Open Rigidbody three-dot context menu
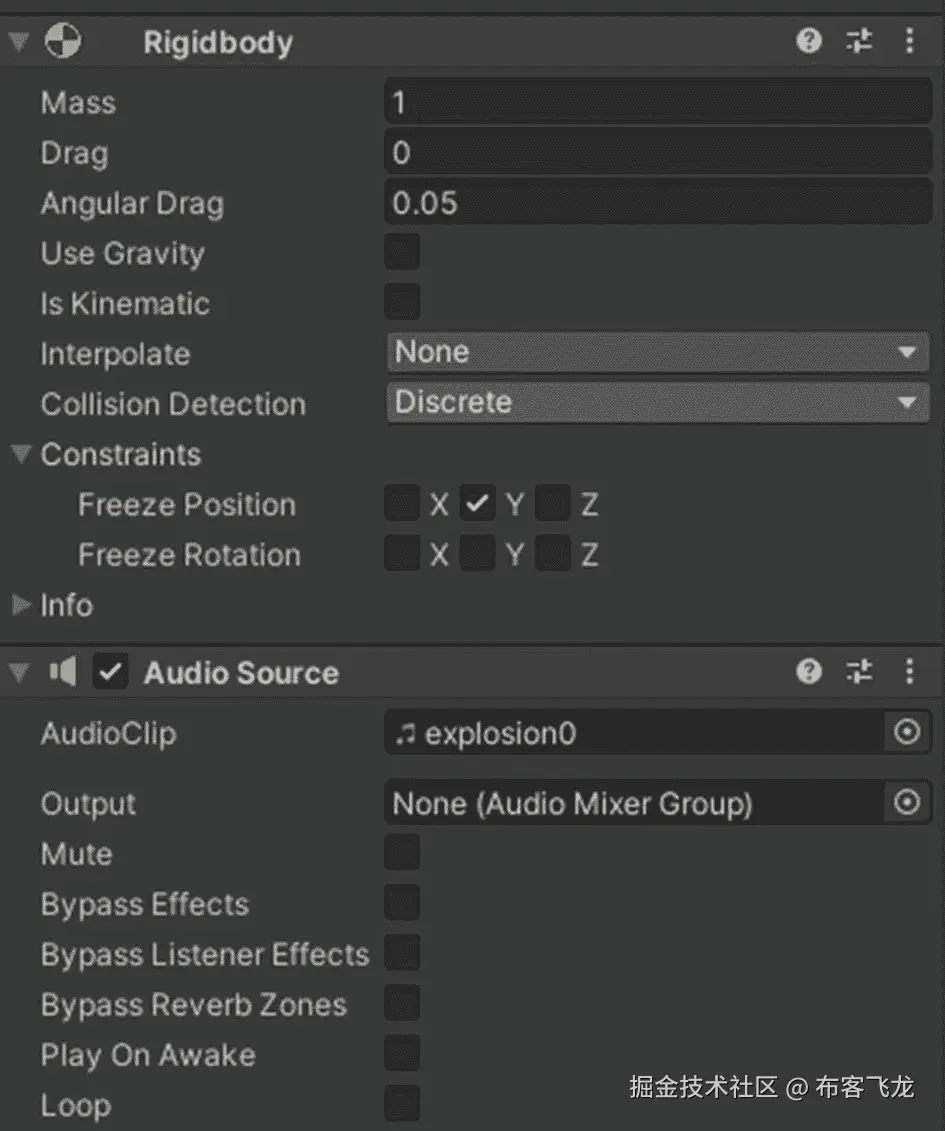The height and width of the screenshot is (1131, 945). click(x=909, y=41)
